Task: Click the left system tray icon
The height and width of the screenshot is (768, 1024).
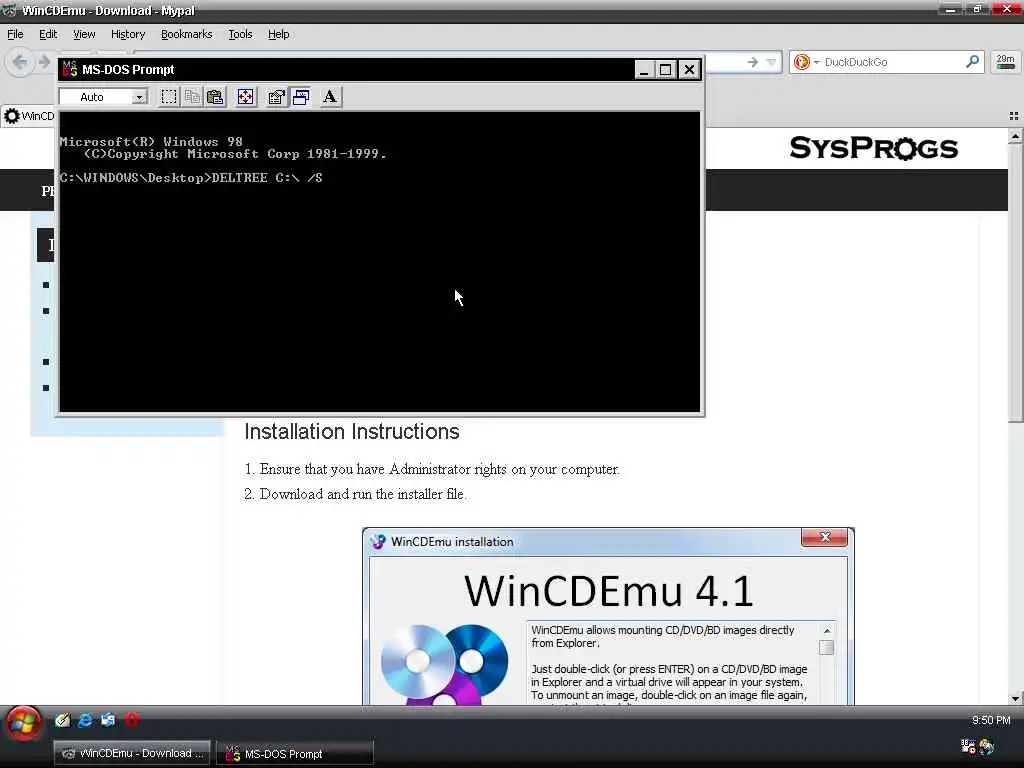Action: tap(968, 746)
